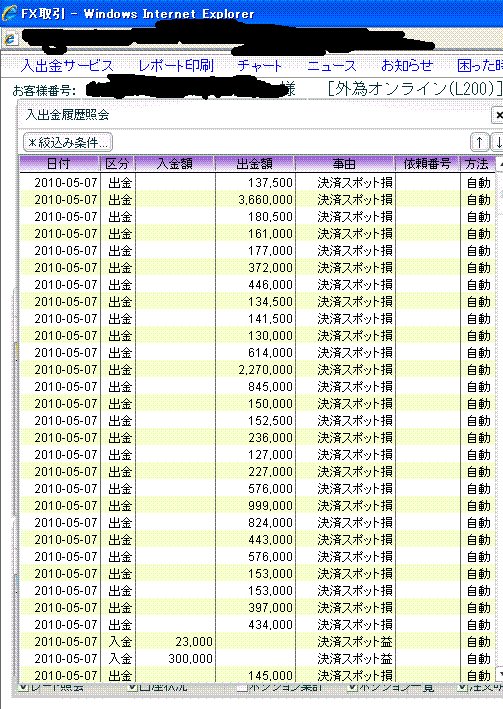The height and width of the screenshot is (709, 503).
Task: Select the 177,000 withdrawal amount cell
Action: coord(255,251)
